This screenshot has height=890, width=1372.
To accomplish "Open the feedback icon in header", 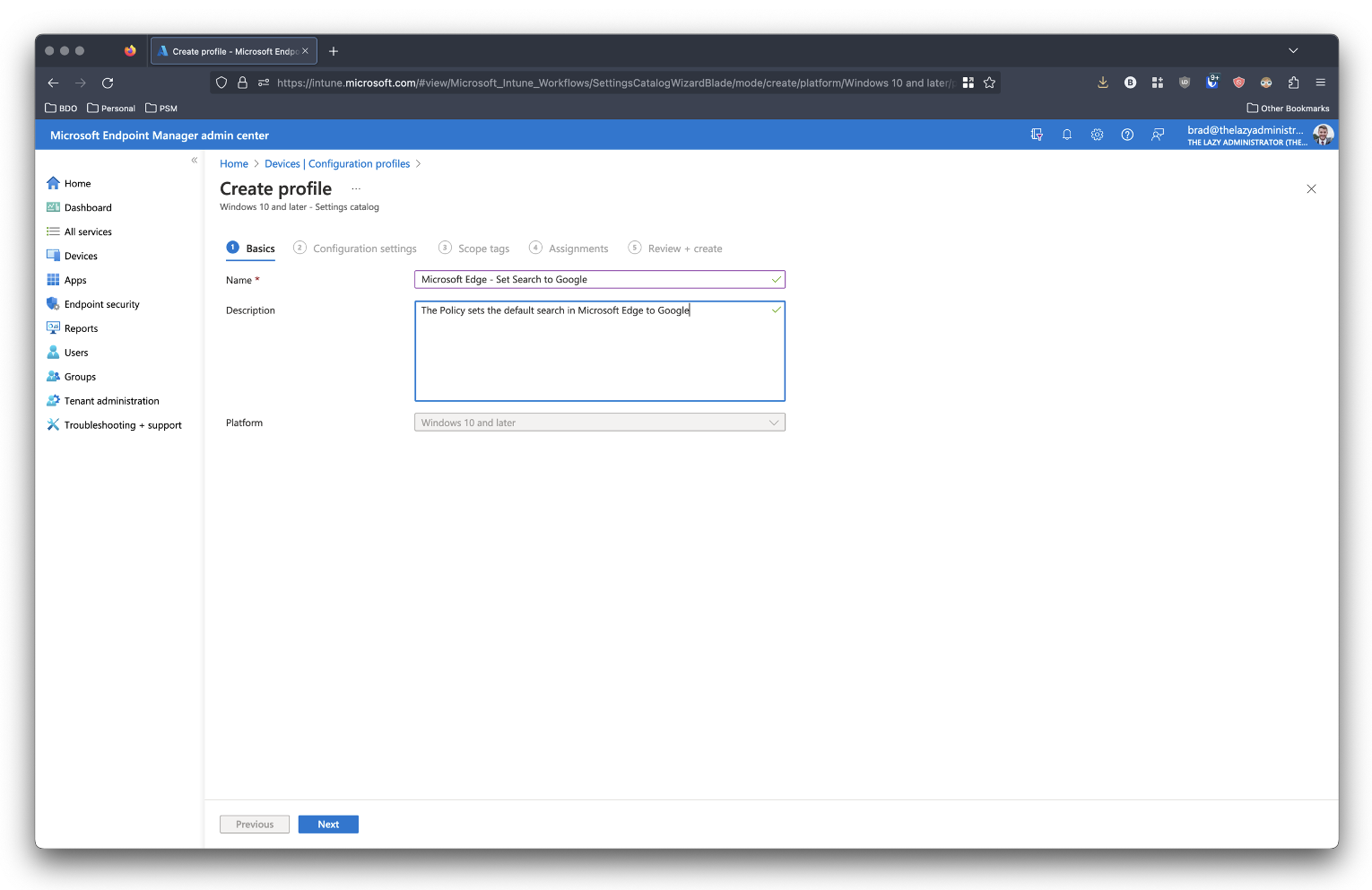I will tap(1158, 135).
